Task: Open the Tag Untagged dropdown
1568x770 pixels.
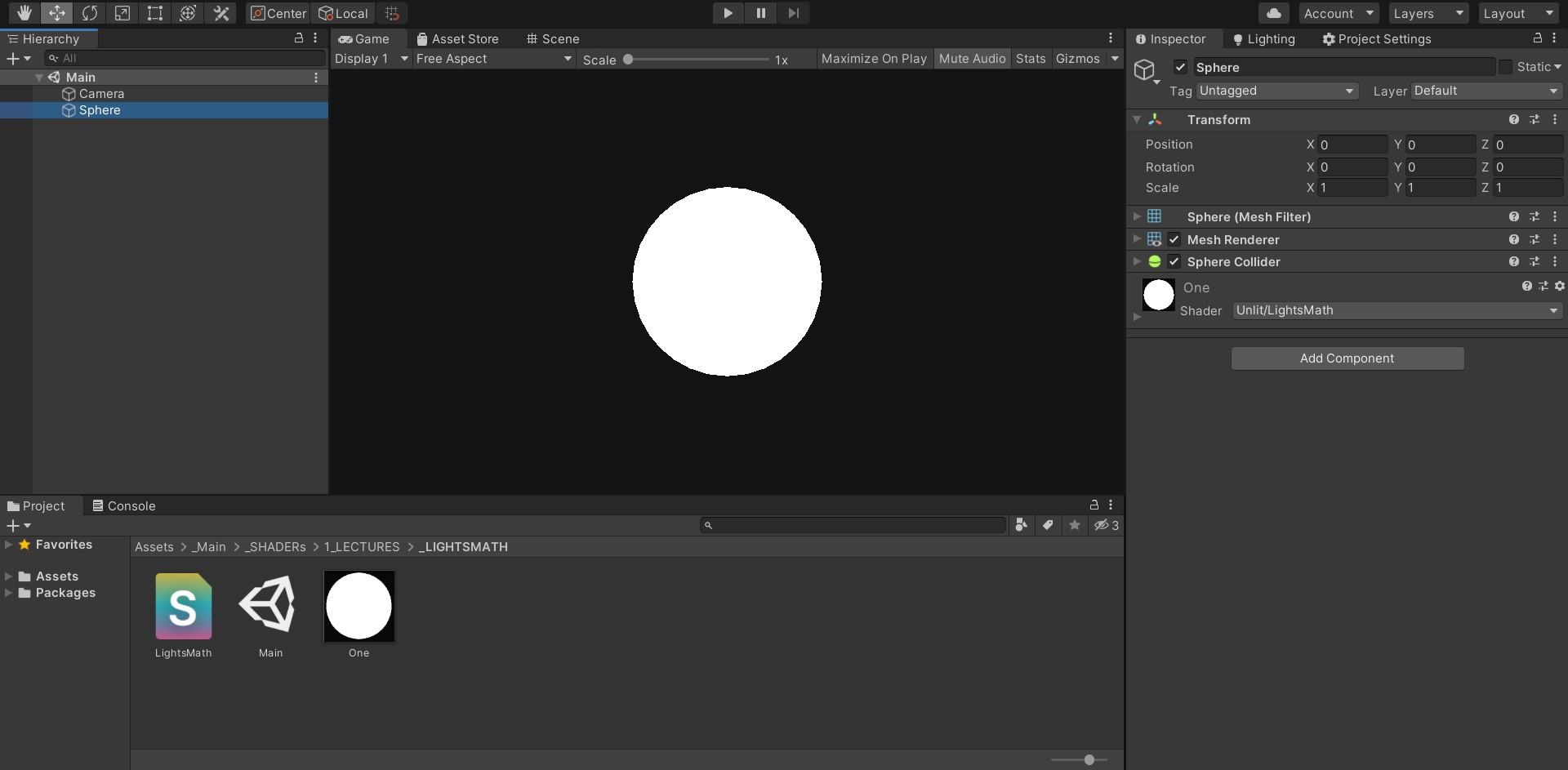Action: point(1276,91)
